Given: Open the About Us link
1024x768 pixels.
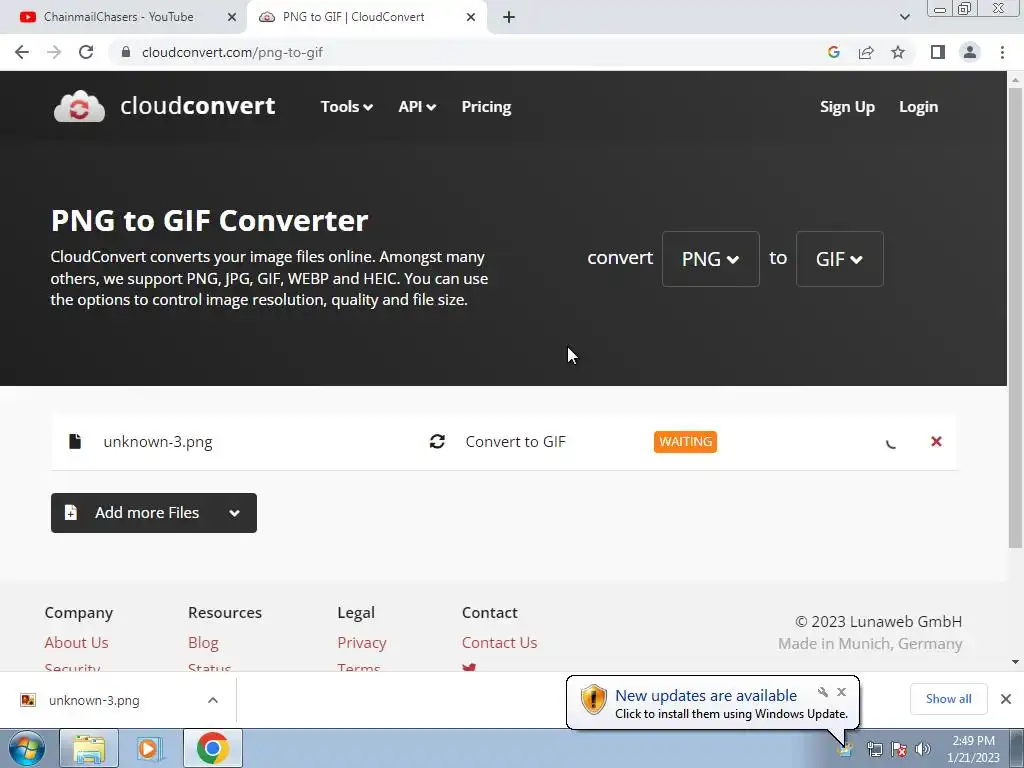Looking at the screenshot, I should (x=76, y=643).
